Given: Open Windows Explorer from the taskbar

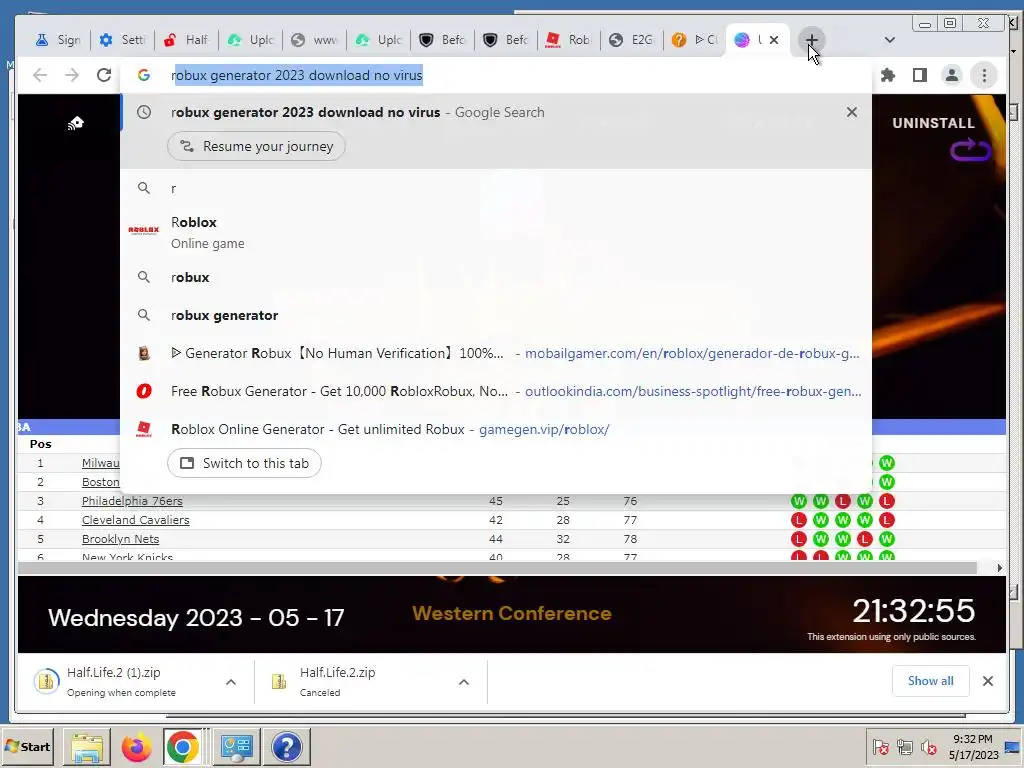Looking at the screenshot, I should [x=87, y=747].
